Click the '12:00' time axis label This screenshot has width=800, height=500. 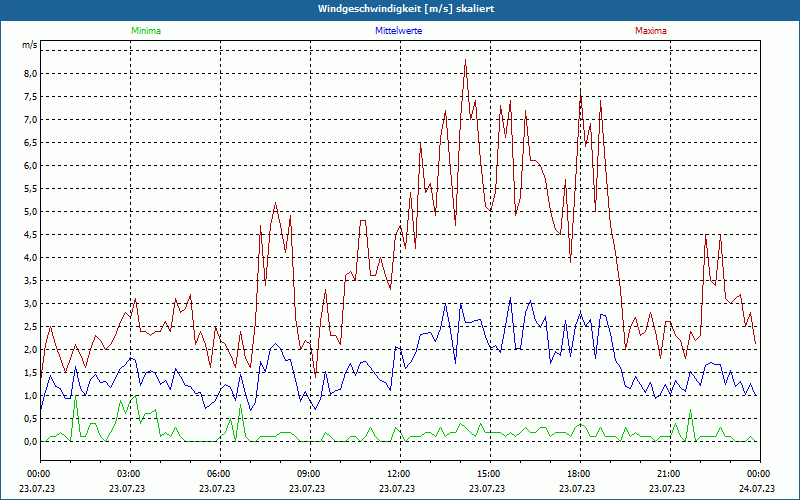[397, 474]
